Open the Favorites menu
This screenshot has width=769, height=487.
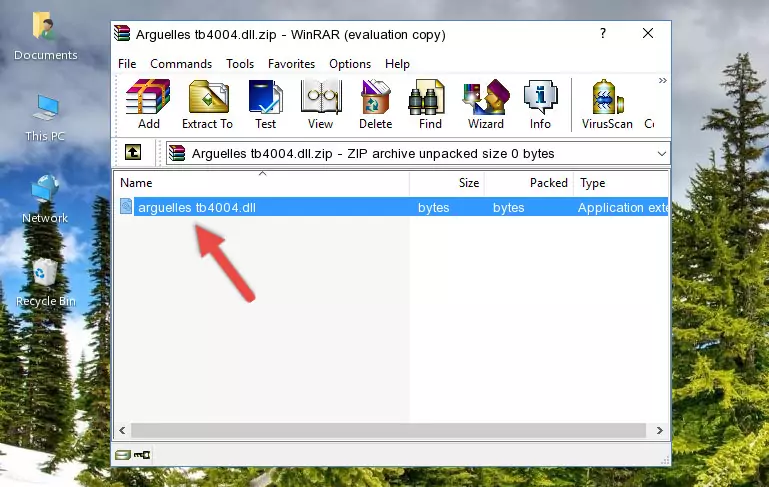pos(291,64)
